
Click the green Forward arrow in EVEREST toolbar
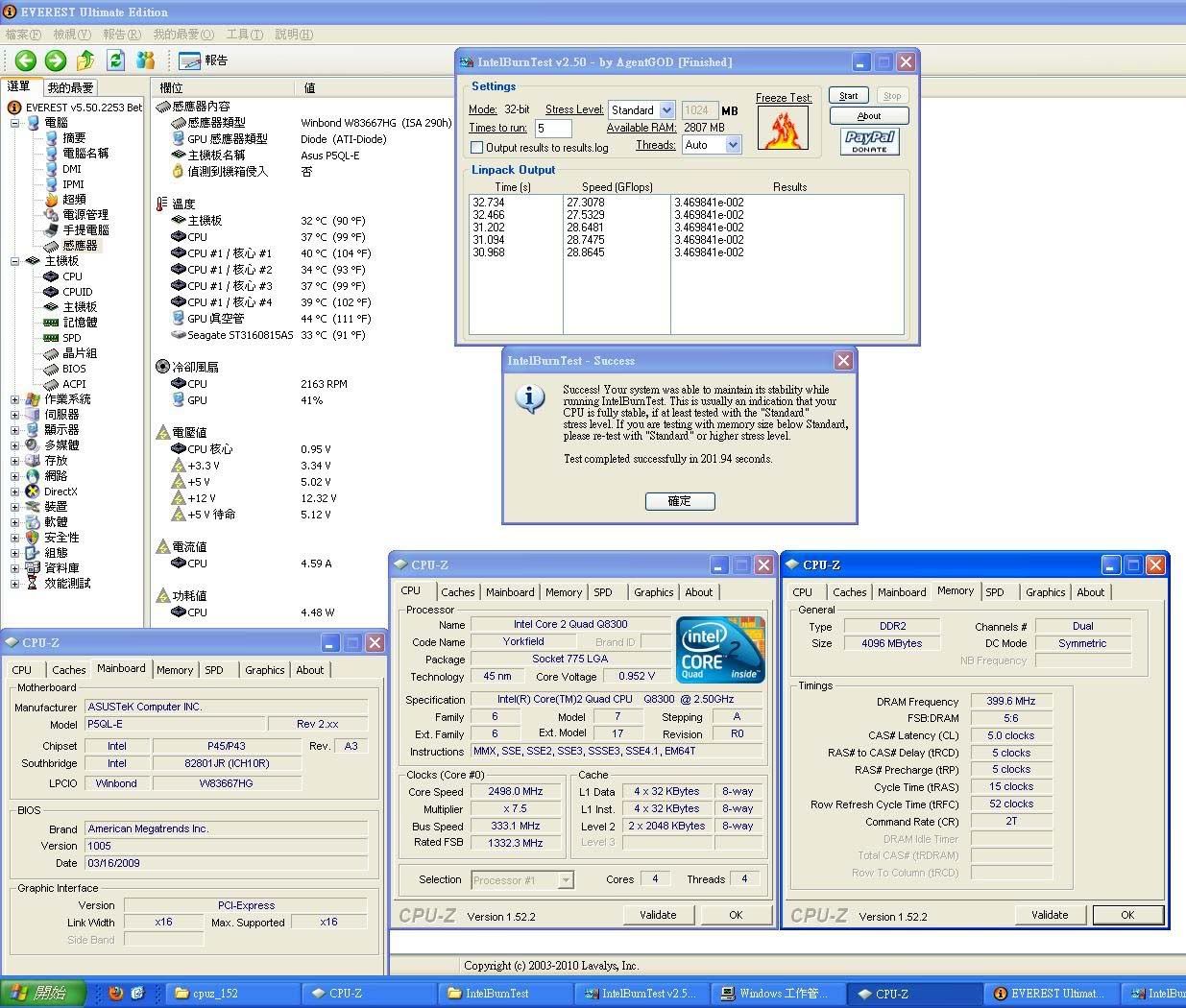pos(55,60)
